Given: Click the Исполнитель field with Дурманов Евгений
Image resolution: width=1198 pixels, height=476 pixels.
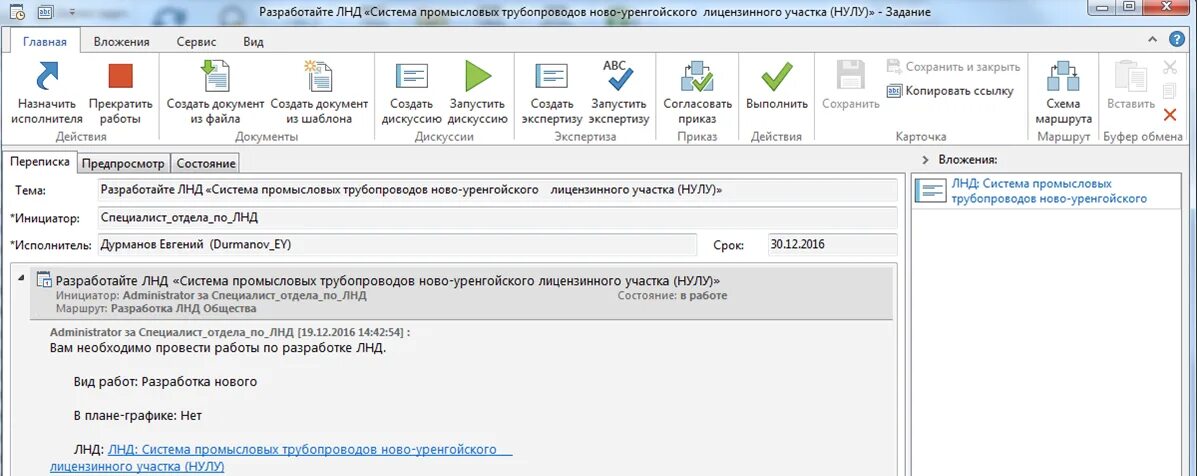Looking at the screenshot, I should [397, 244].
